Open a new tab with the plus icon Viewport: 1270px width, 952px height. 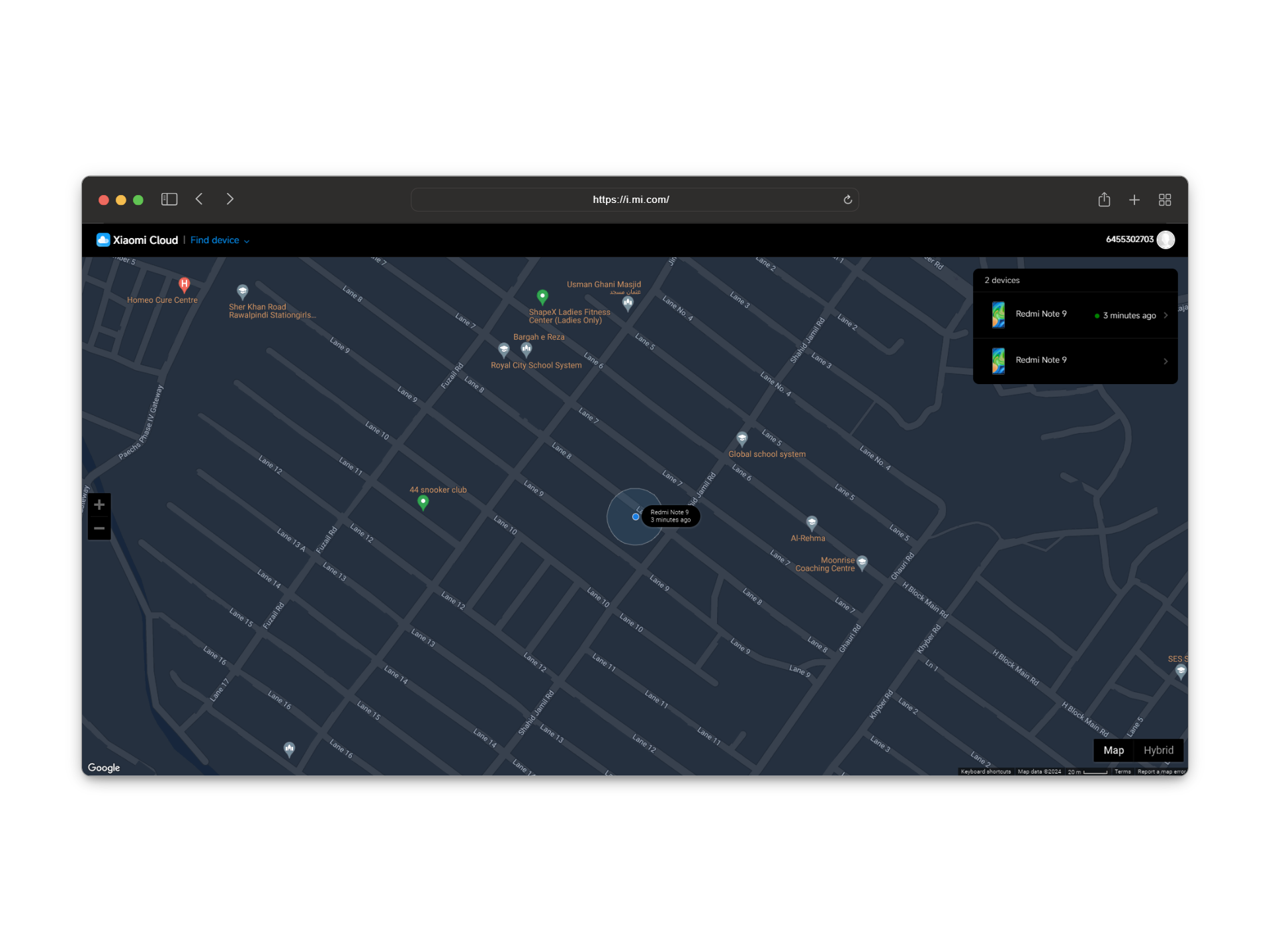(1134, 200)
